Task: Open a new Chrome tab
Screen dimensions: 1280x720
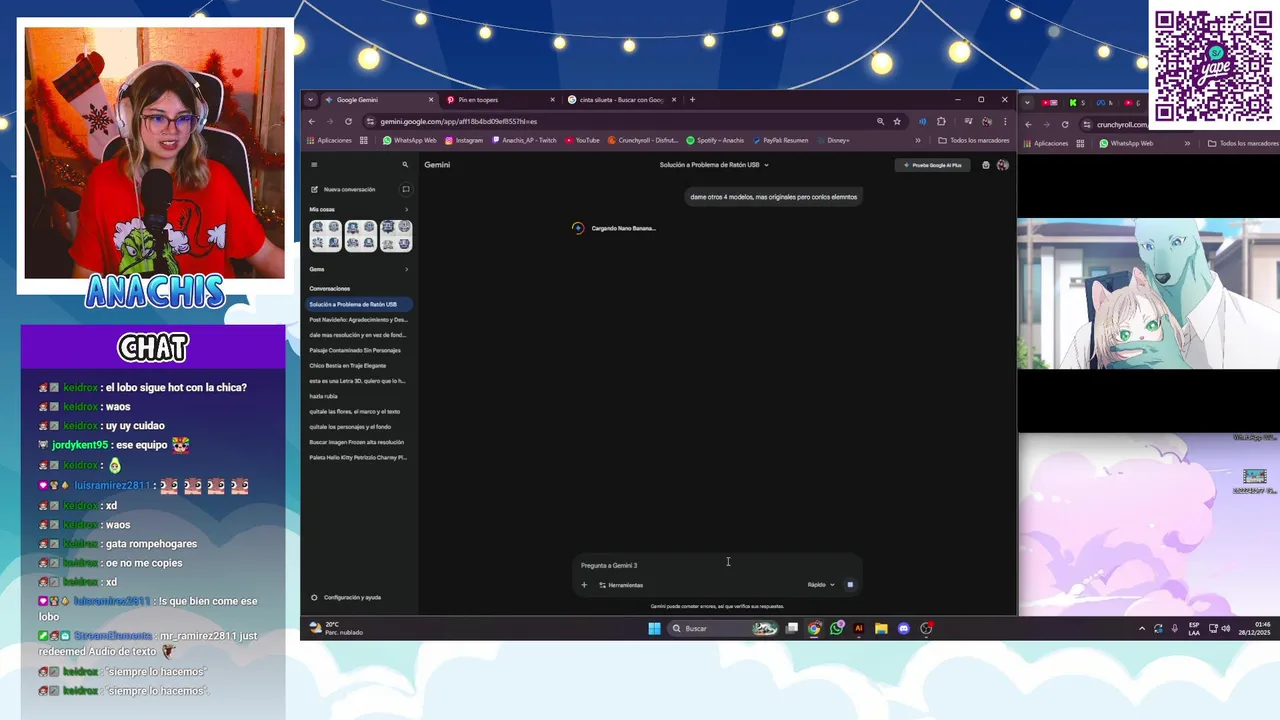Action: pos(692,100)
